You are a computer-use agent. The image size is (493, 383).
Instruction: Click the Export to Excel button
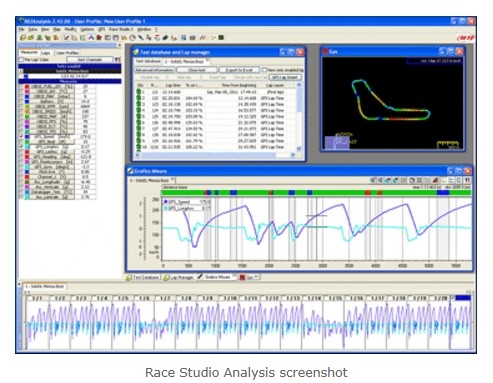(239, 70)
